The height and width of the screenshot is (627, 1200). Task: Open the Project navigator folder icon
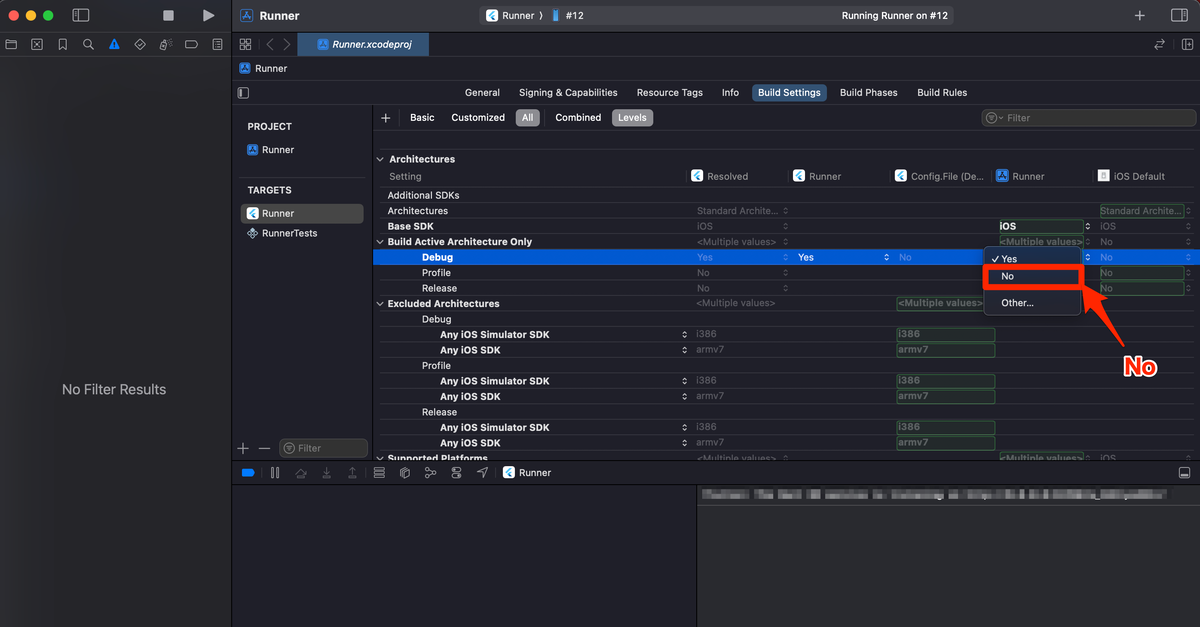pyautogui.click(x=12, y=45)
